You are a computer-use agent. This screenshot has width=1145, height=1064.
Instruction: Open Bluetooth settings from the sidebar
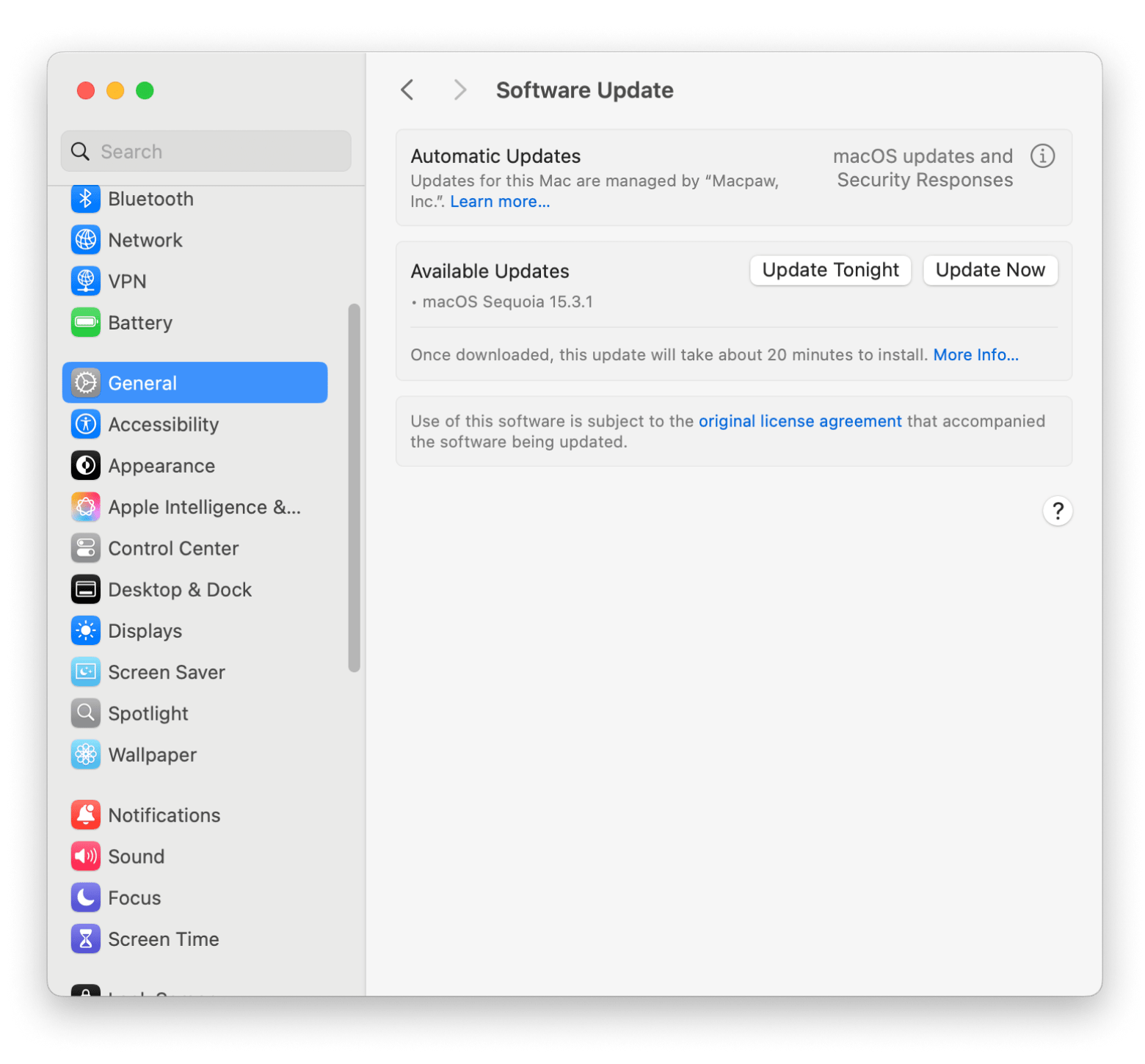coord(150,198)
